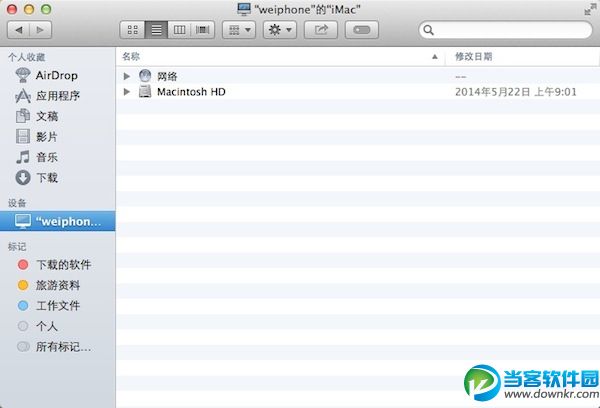Enter full screen with the corner arrows

coord(590,9)
